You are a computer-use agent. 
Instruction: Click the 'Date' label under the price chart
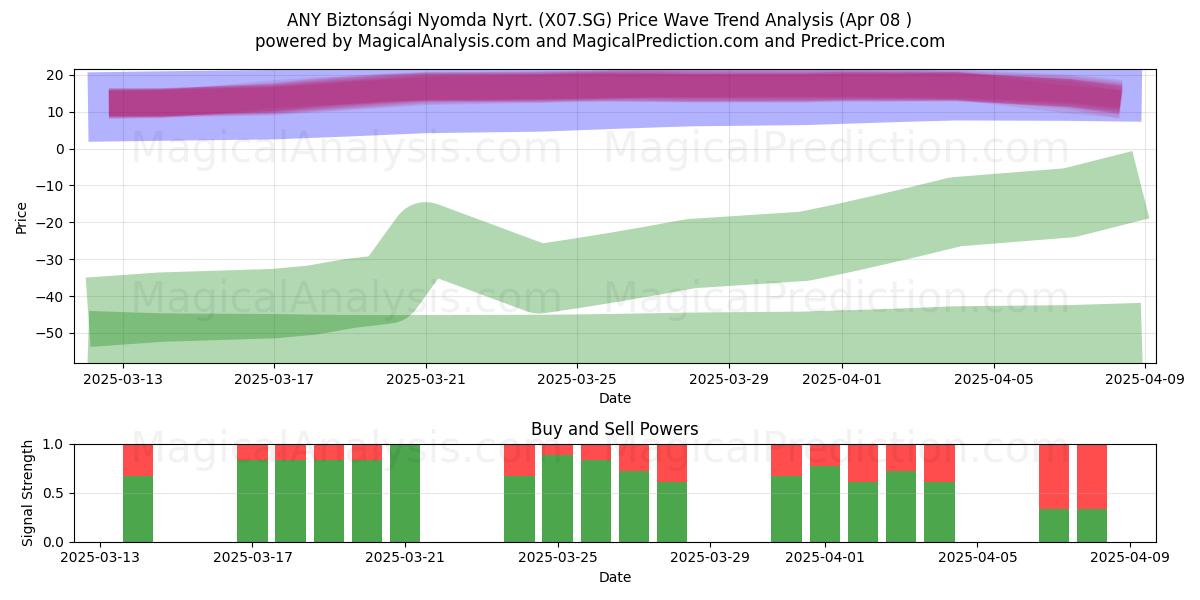pos(614,398)
